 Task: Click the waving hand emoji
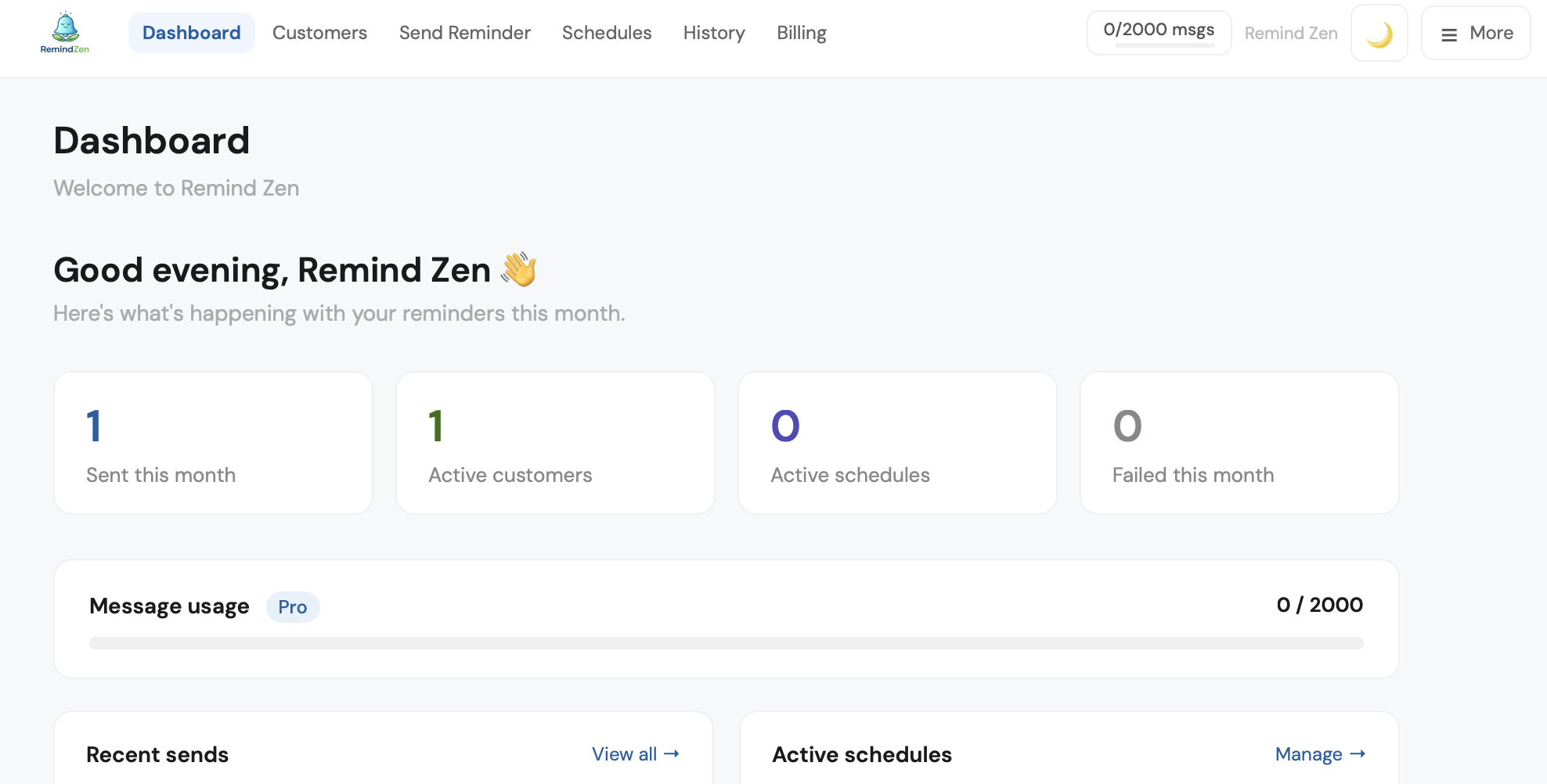[518, 270]
